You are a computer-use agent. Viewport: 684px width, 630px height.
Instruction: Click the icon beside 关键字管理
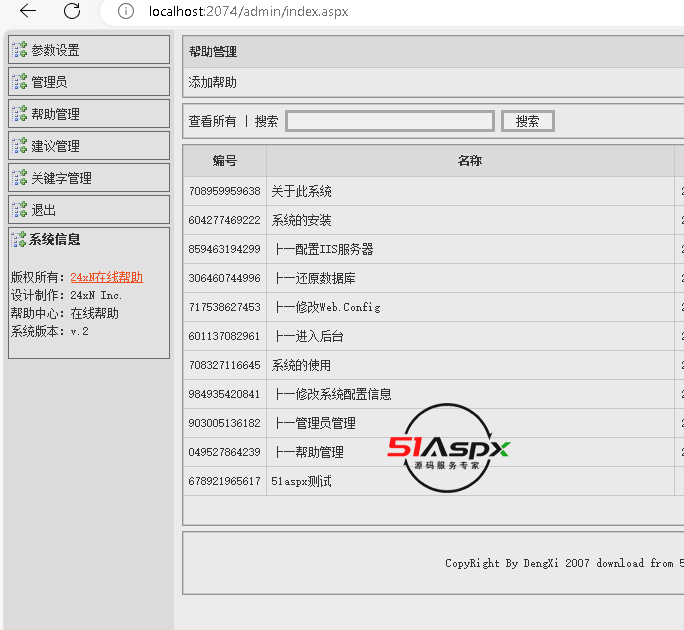19,178
